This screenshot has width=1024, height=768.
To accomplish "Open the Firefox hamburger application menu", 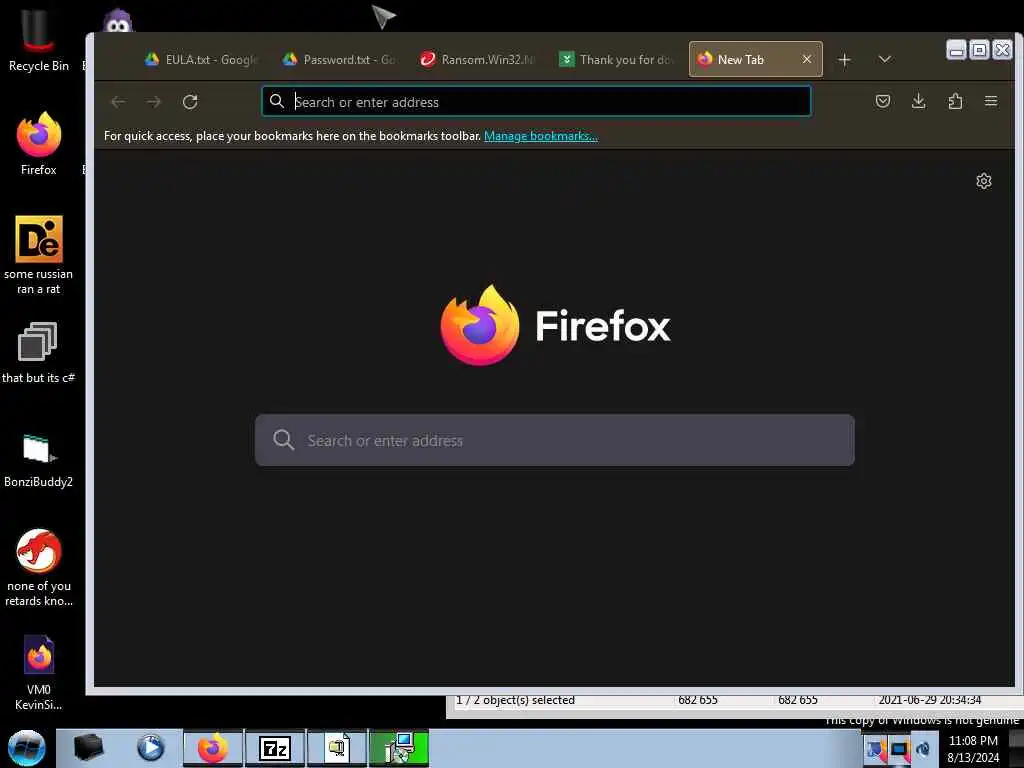I will (991, 101).
